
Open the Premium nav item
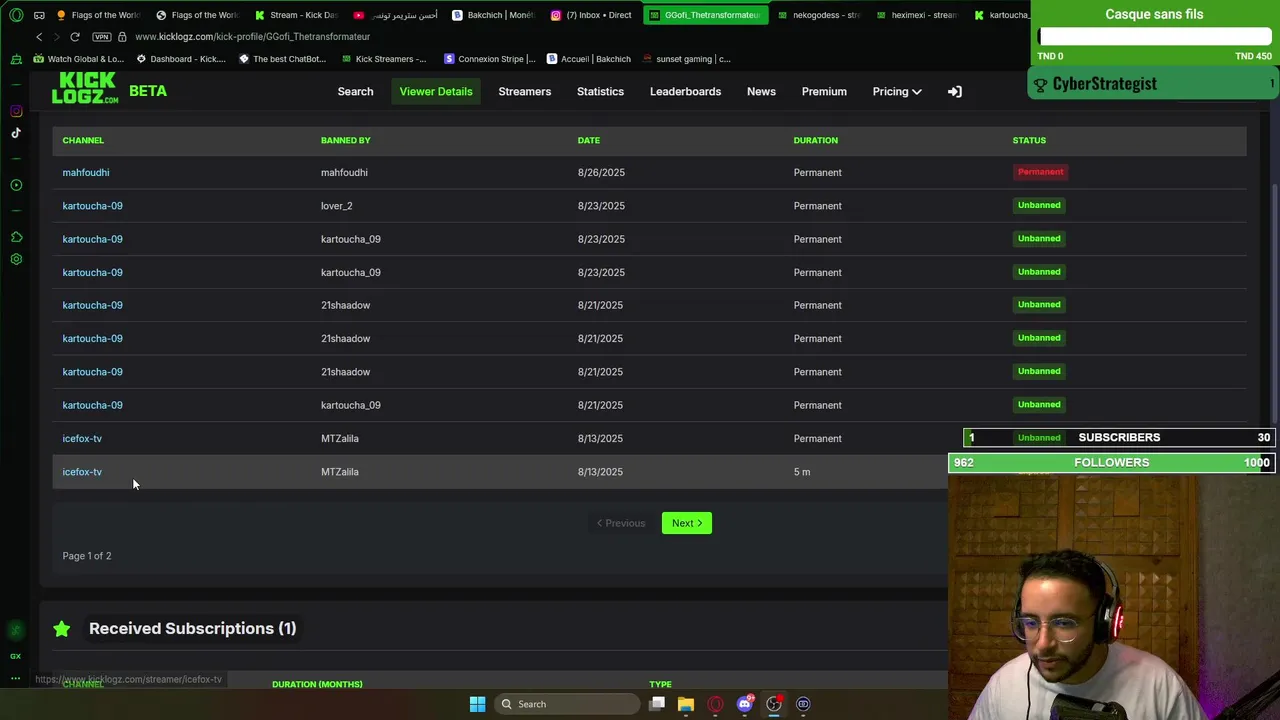pyautogui.click(x=824, y=91)
